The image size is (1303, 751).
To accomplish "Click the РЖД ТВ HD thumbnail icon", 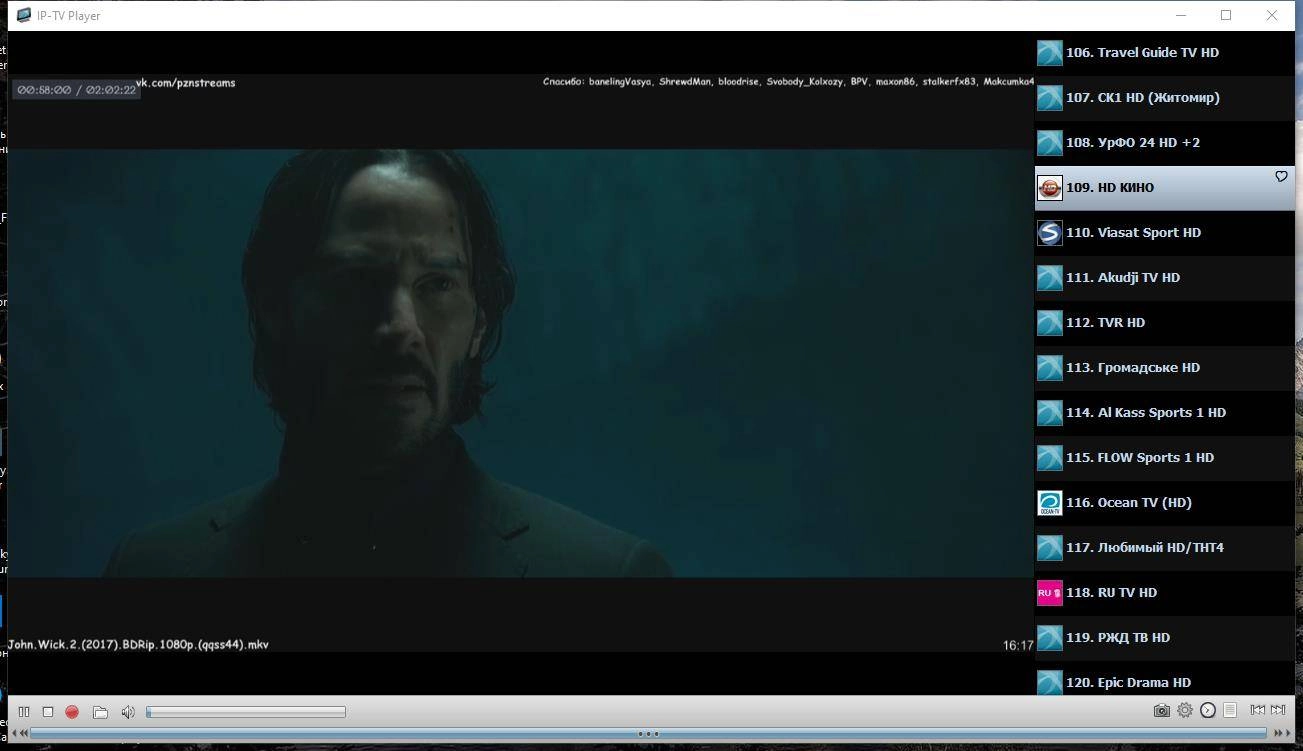I will tap(1049, 638).
